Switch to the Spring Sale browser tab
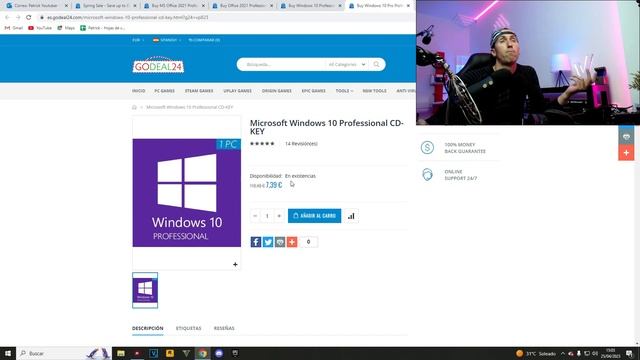Screen dimensions: 640x360 click(105, 6)
